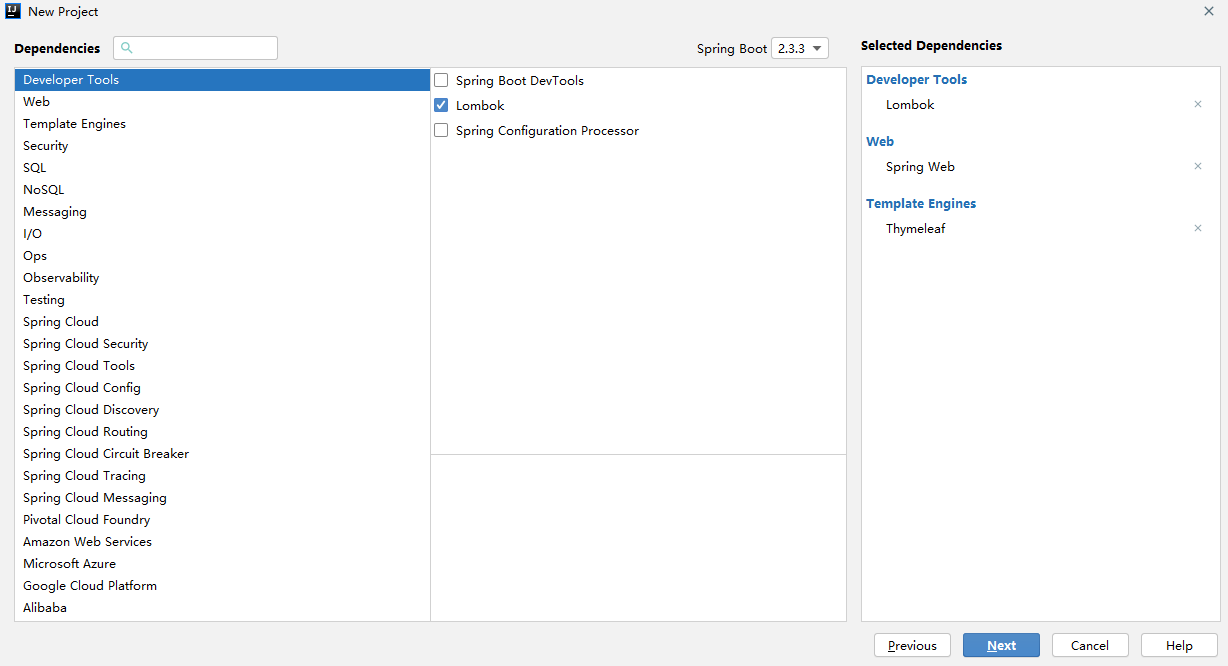Focus the Dependencies search field
The height and width of the screenshot is (666, 1228).
tap(195, 48)
